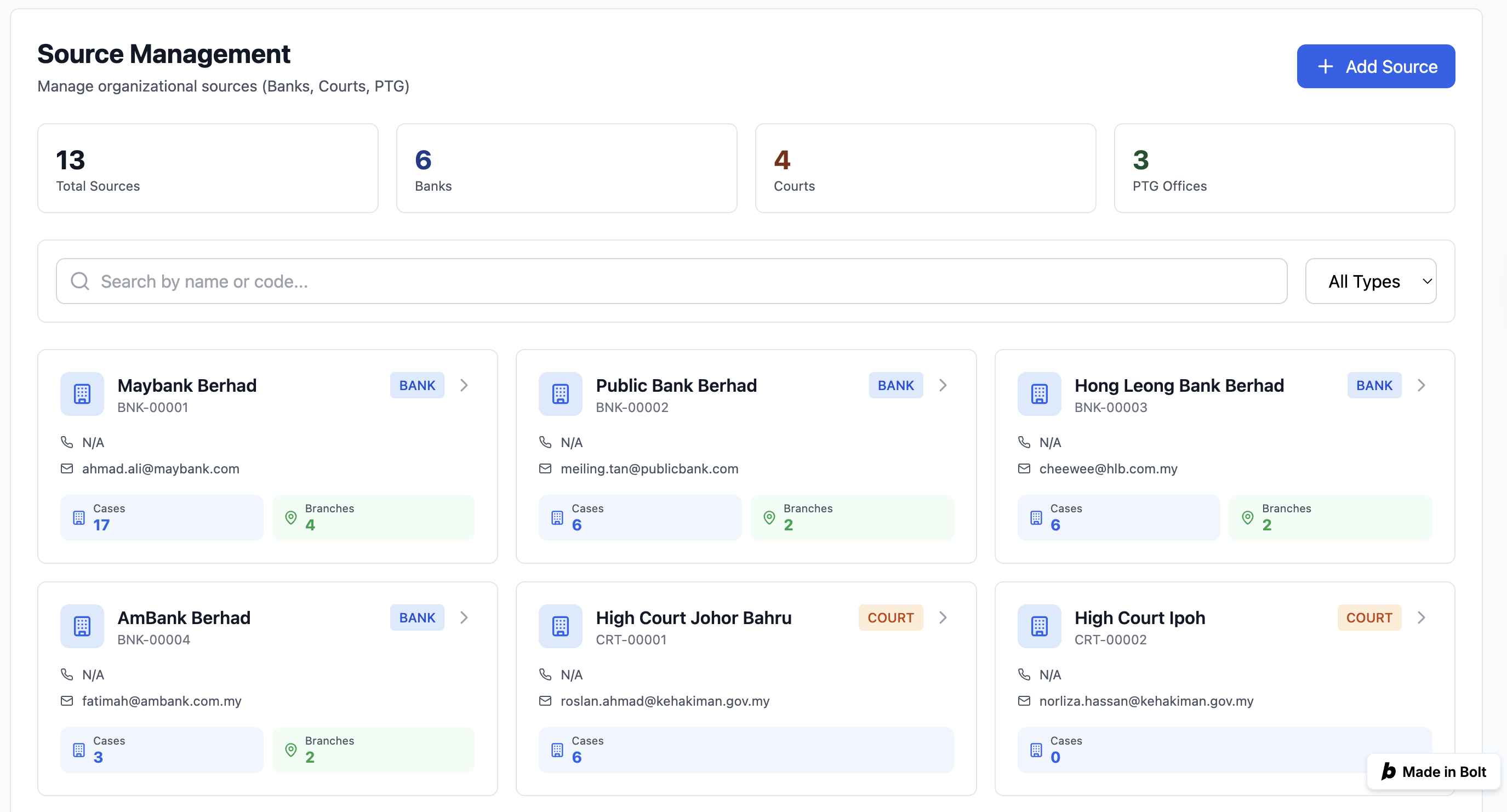Click the Source Management heading
Viewport: 1507px width, 812px height.
(164, 54)
